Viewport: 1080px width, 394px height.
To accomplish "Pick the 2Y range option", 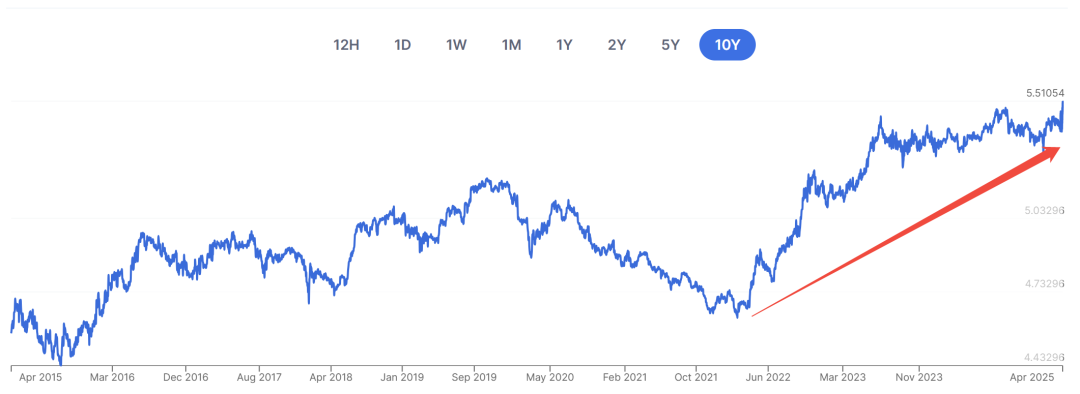I will point(616,45).
